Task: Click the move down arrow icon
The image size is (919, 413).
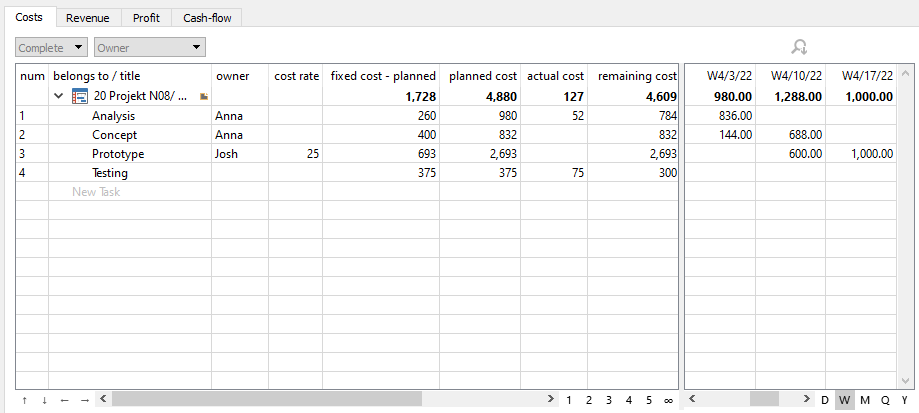Action: (x=44, y=400)
